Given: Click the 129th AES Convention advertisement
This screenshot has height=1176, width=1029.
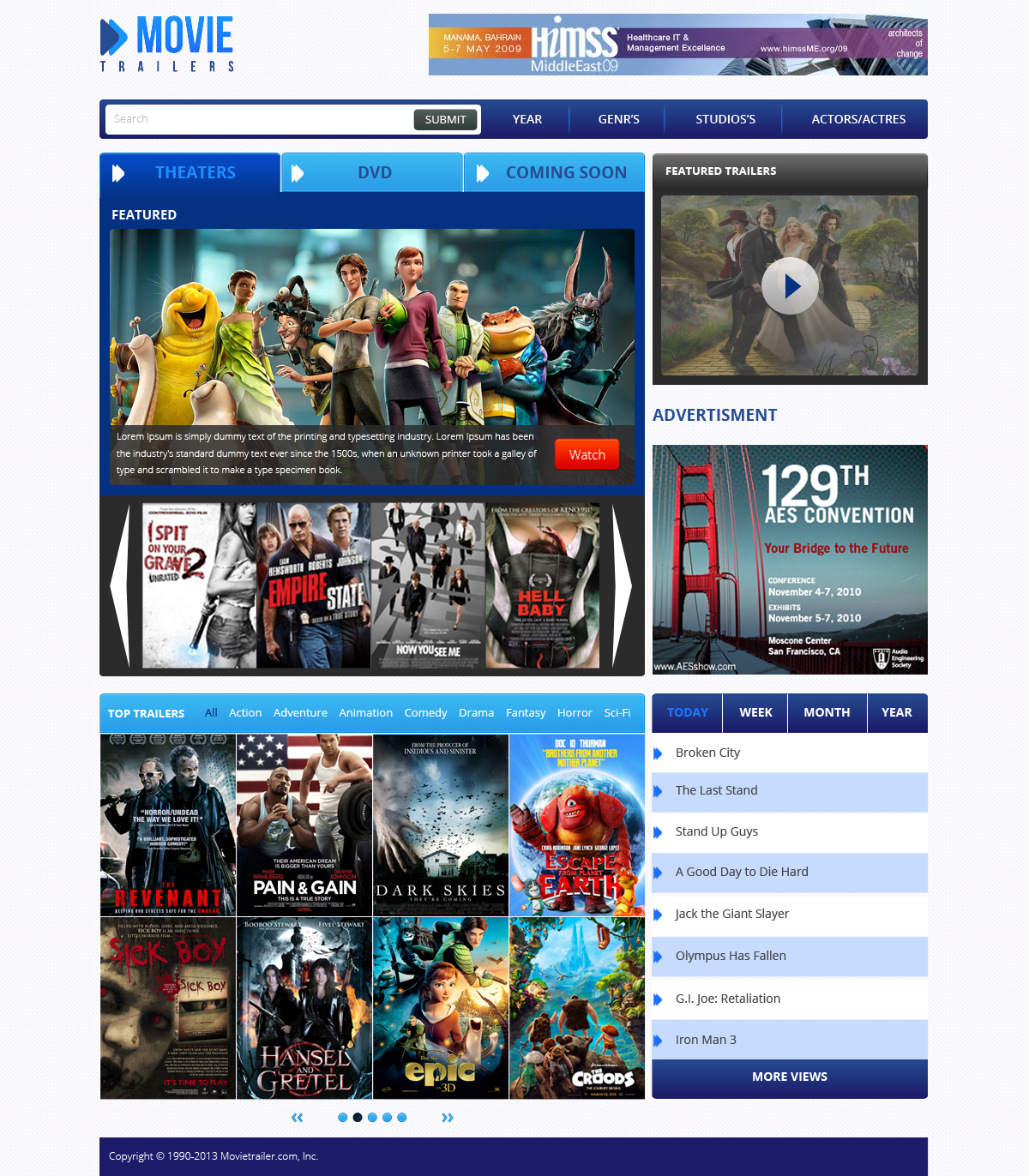Looking at the screenshot, I should click(790, 560).
